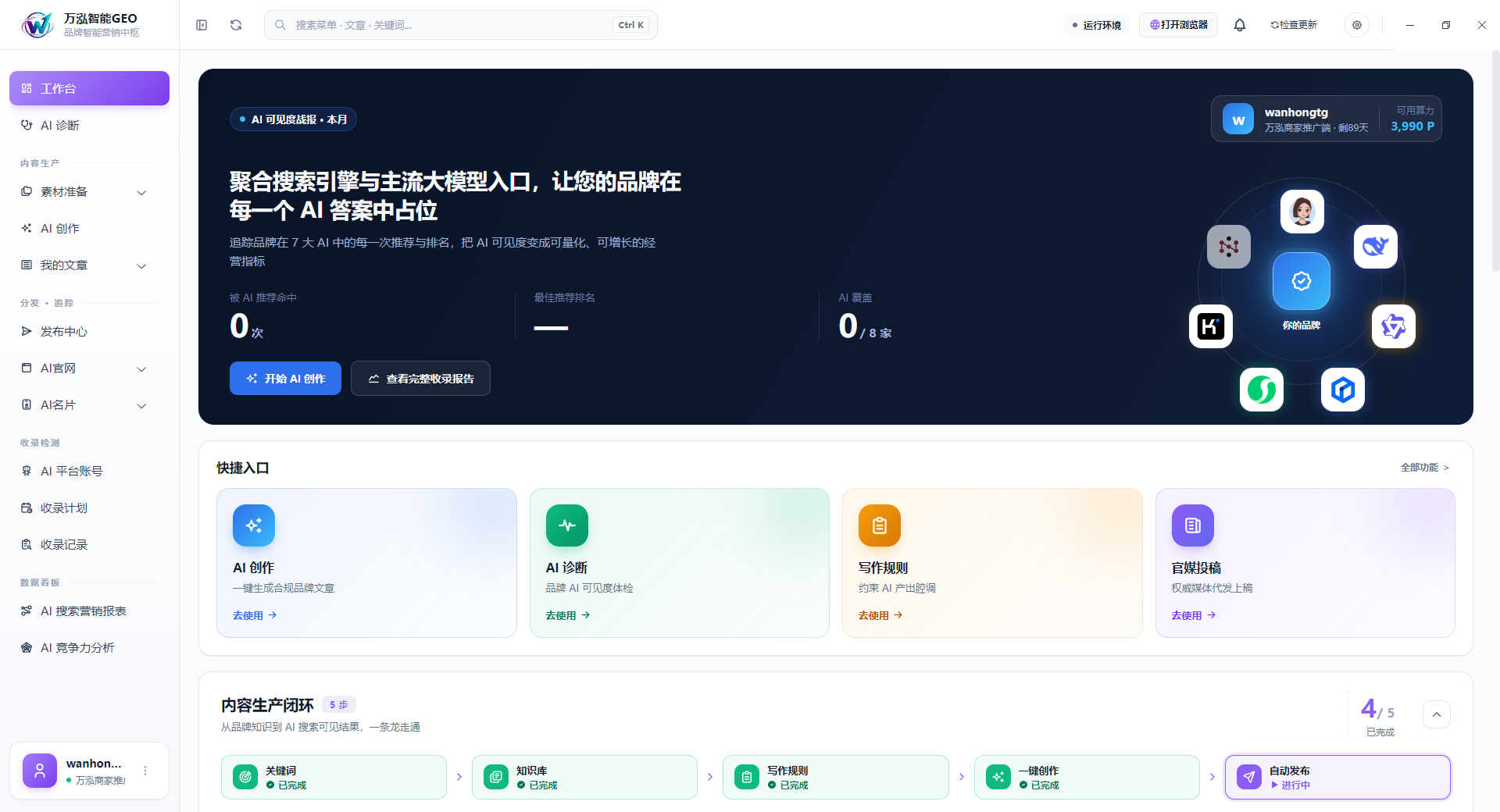Open AI 竞争力分析 in the sidebar
The width and height of the screenshot is (1500, 812).
click(89, 647)
